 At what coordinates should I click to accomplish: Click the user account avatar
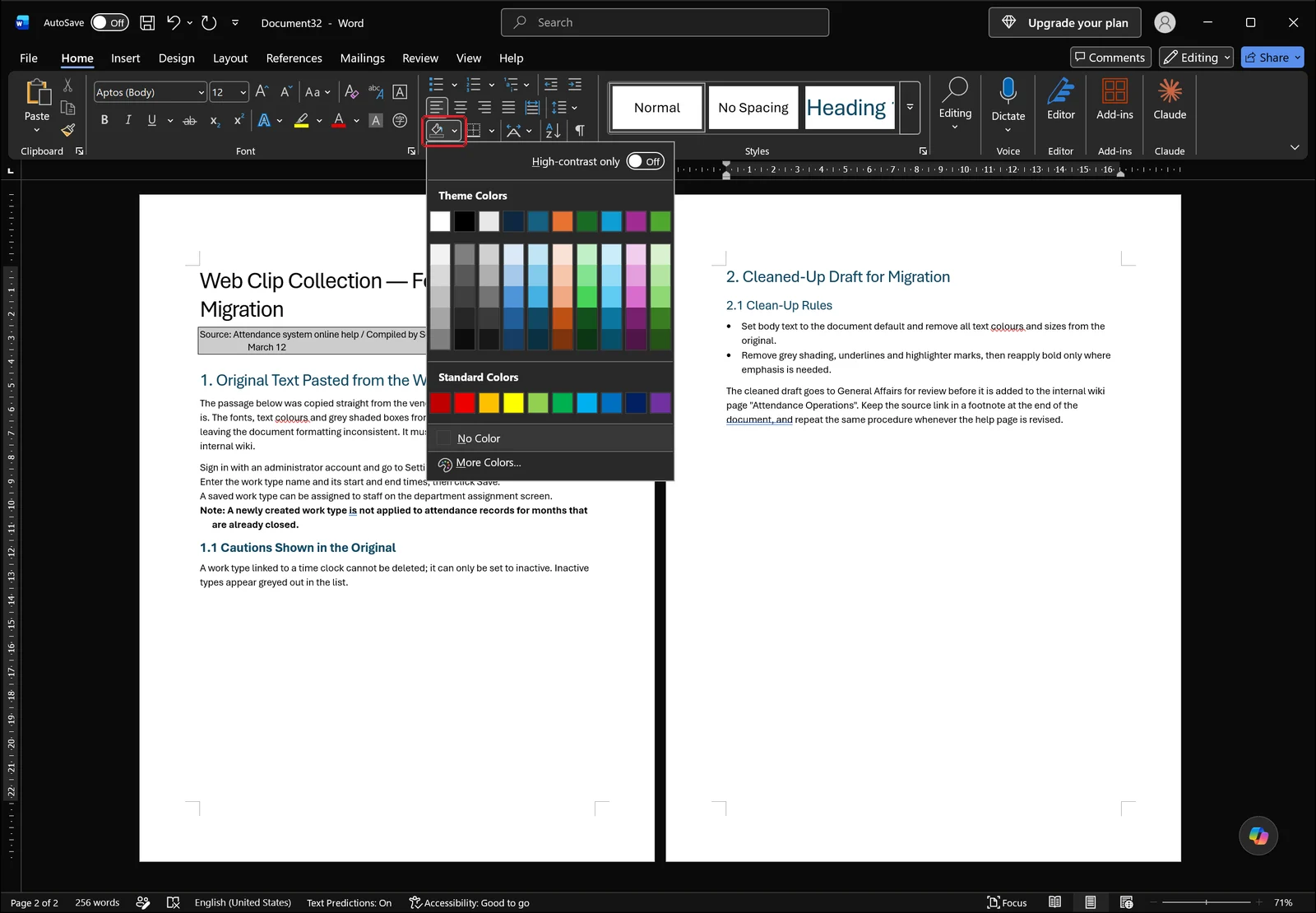click(x=1165, y=23)
